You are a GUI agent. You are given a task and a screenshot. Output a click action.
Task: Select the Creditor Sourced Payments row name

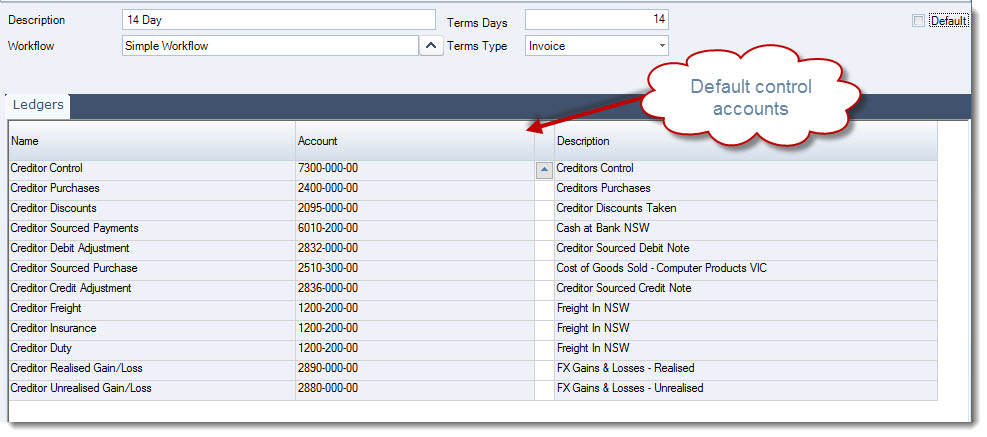[x=74, y=228]
